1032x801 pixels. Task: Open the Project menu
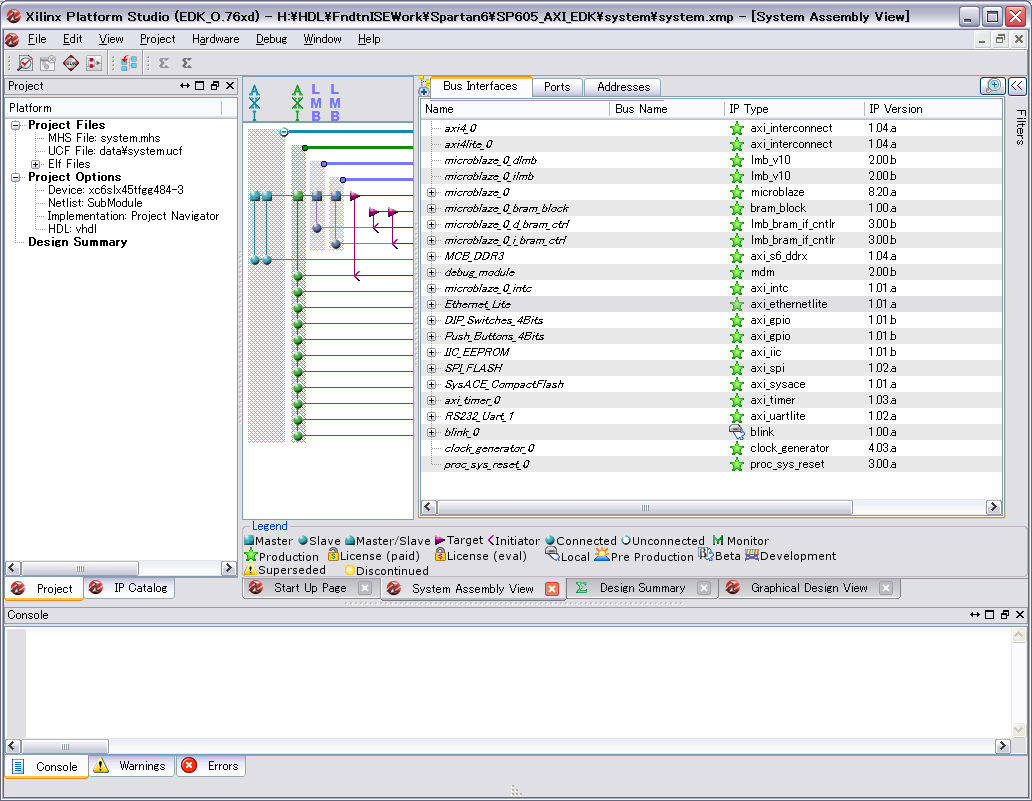pyautogui.click(x=157, y=39)
